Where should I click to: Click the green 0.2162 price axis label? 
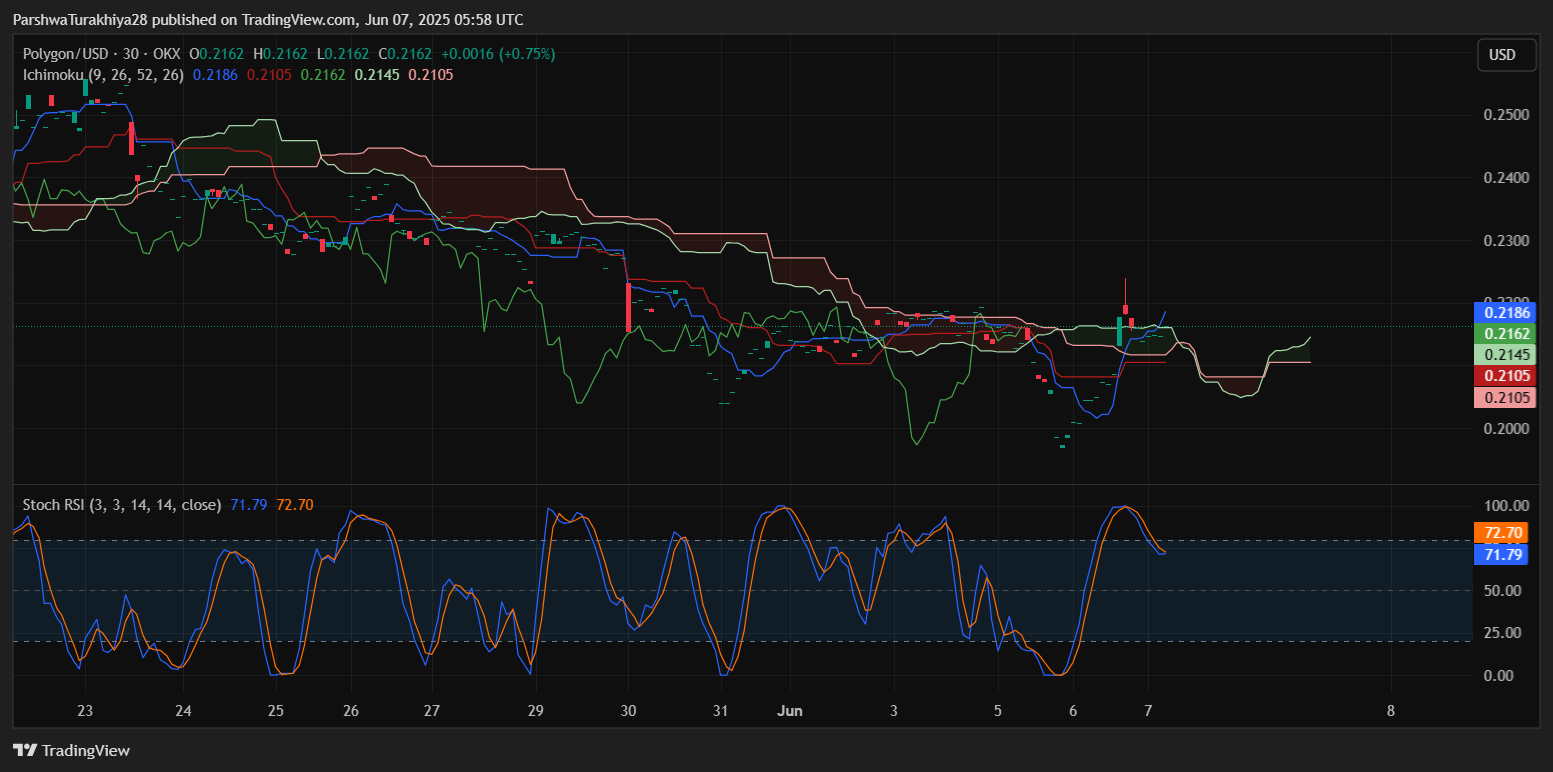[1501, 333]
